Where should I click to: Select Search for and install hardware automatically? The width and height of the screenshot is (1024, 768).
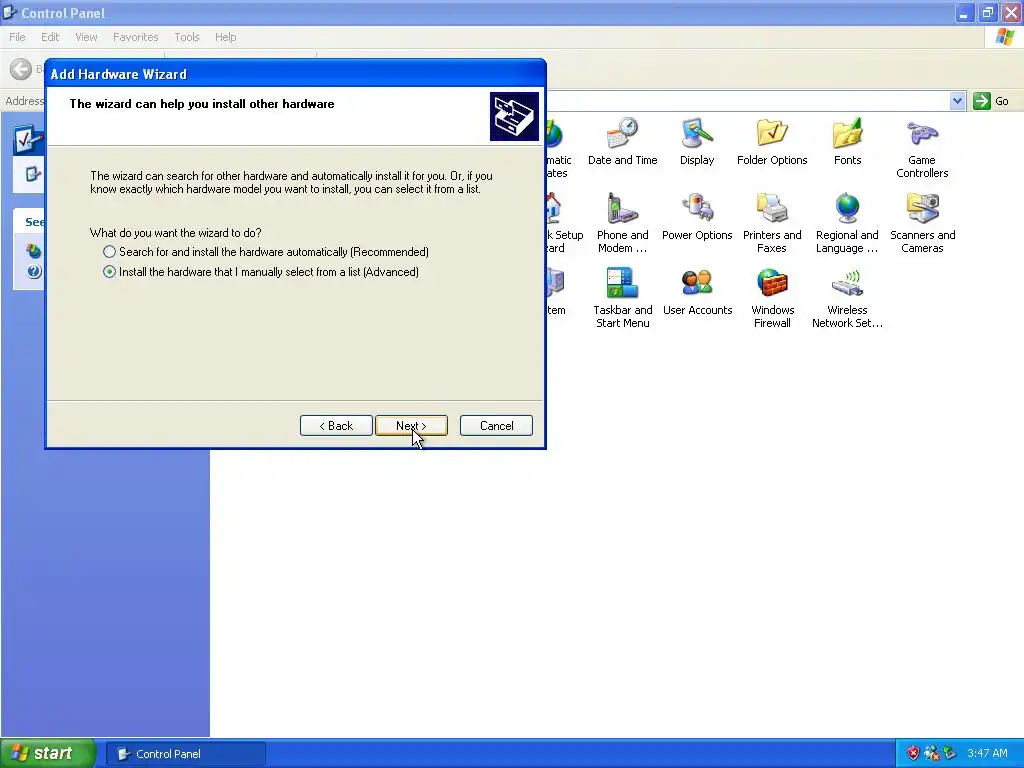coord(265,251)
